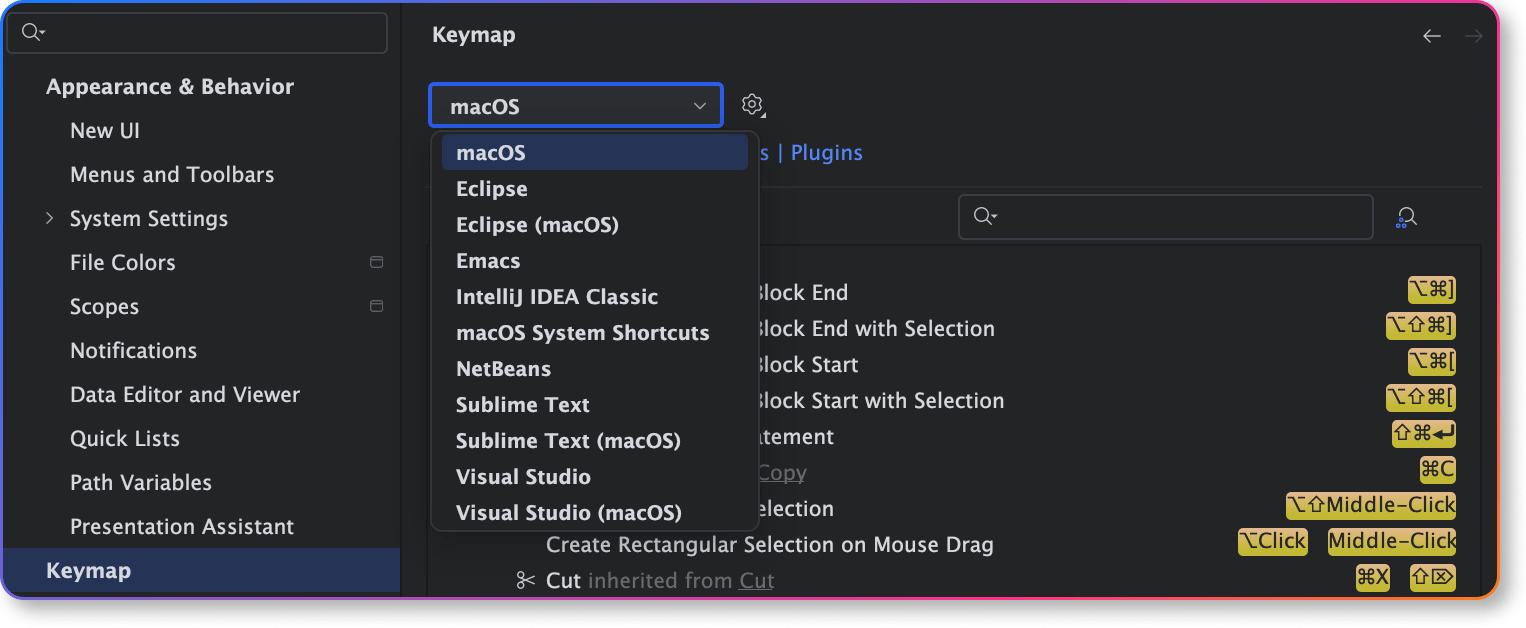Viewport: 1526px width, 628px height.
Task: Click the ⌥⇧⌘] shortcut badge
Action: click(1420, 326)
